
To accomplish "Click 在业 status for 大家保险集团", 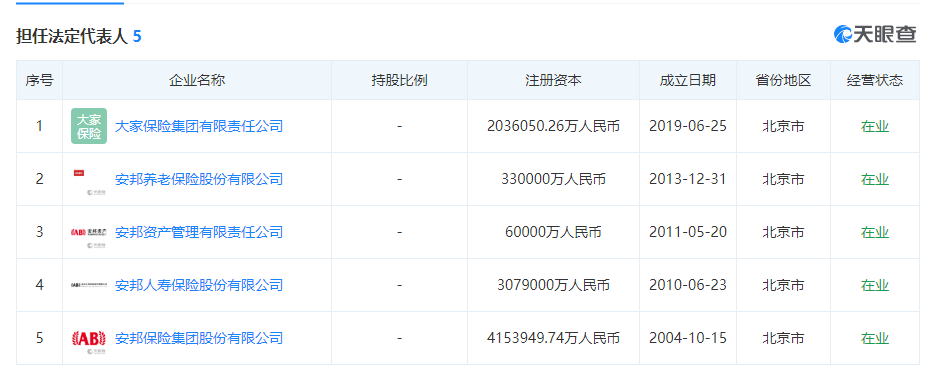I will (875, 126).
